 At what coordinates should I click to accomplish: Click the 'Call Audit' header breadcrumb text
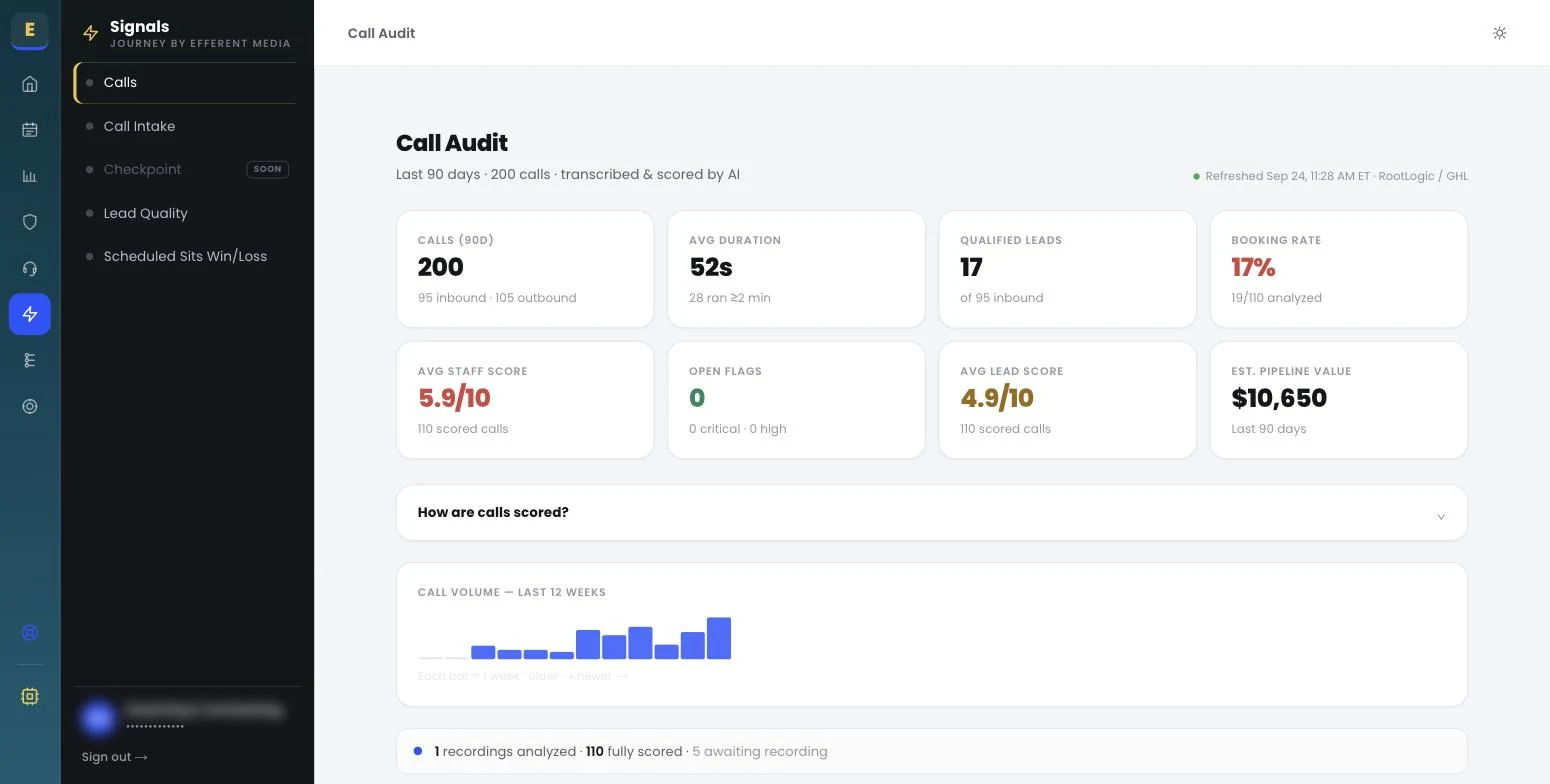[x=381, y=33]
